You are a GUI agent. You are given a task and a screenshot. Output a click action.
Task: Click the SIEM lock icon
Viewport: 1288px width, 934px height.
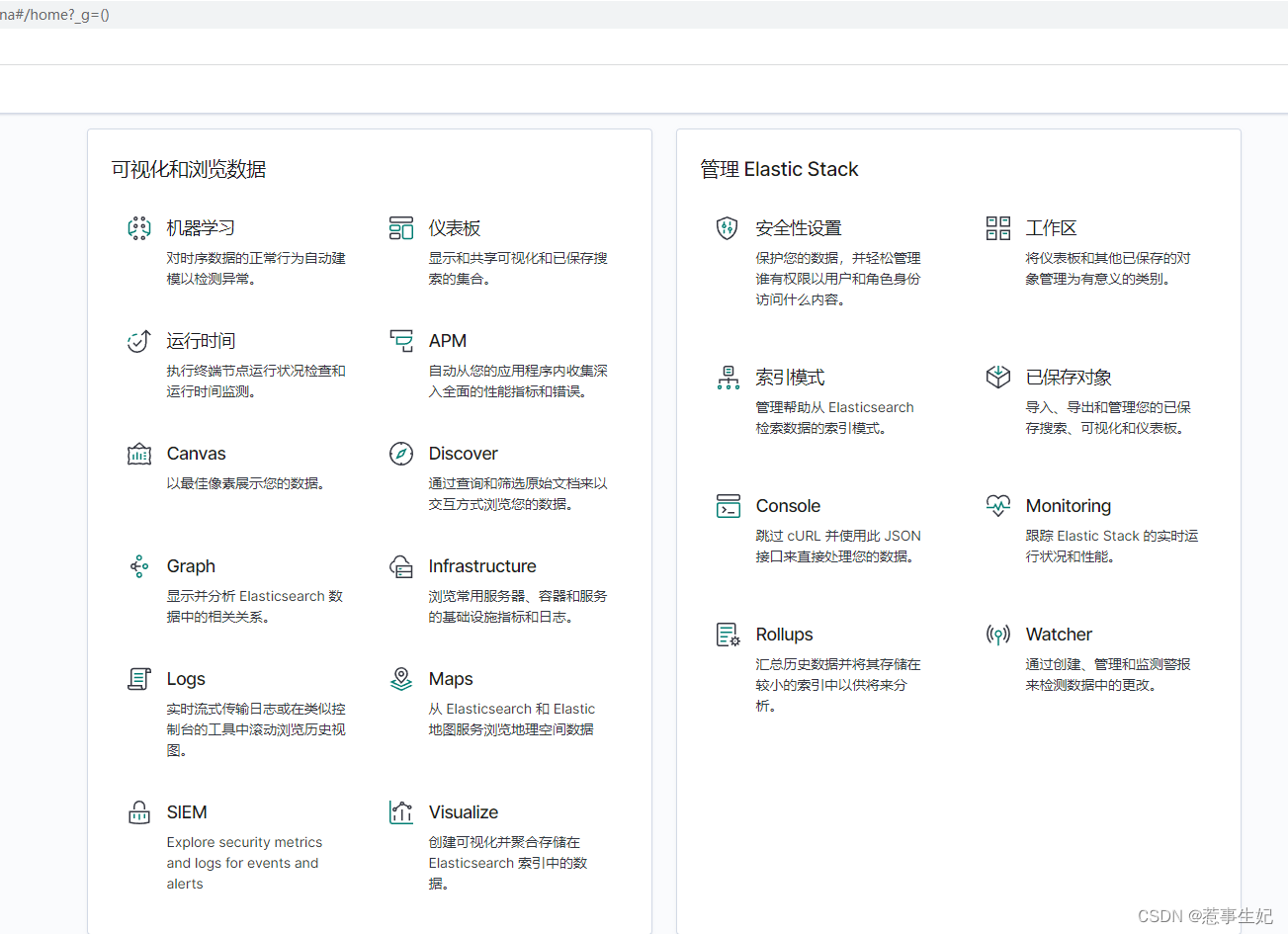[139, 812]
